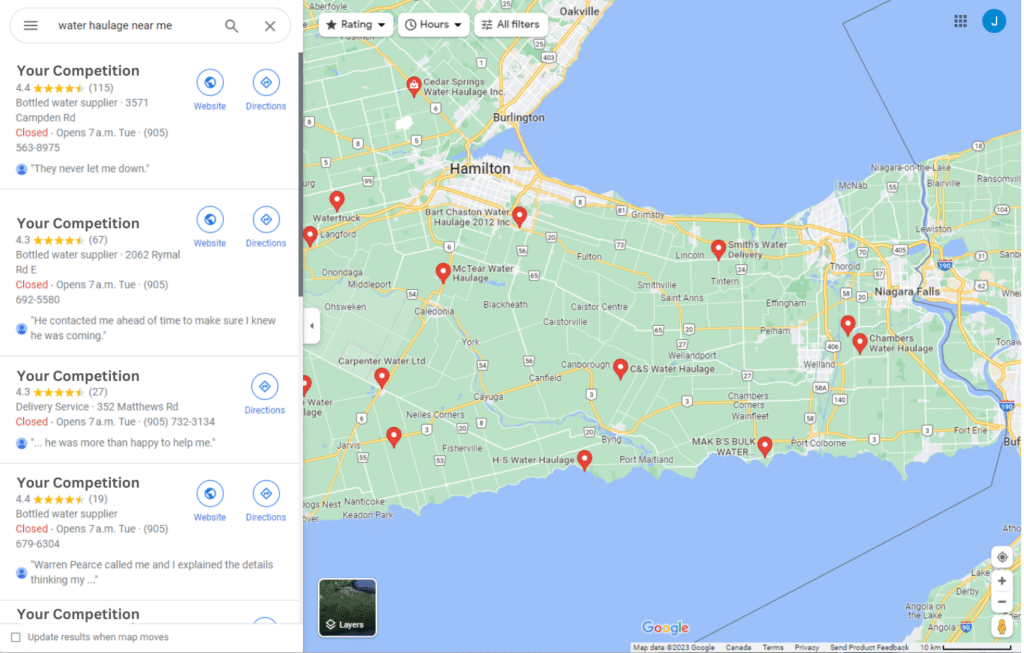Viewport: 1024px width, 653px height.
Task: Click the Terms link in map footer
Action: (773, 648)
